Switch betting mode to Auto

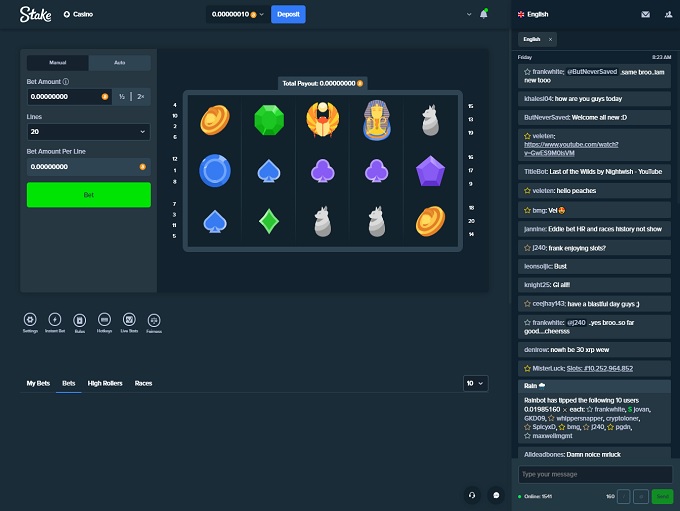(x=119, y=62)
